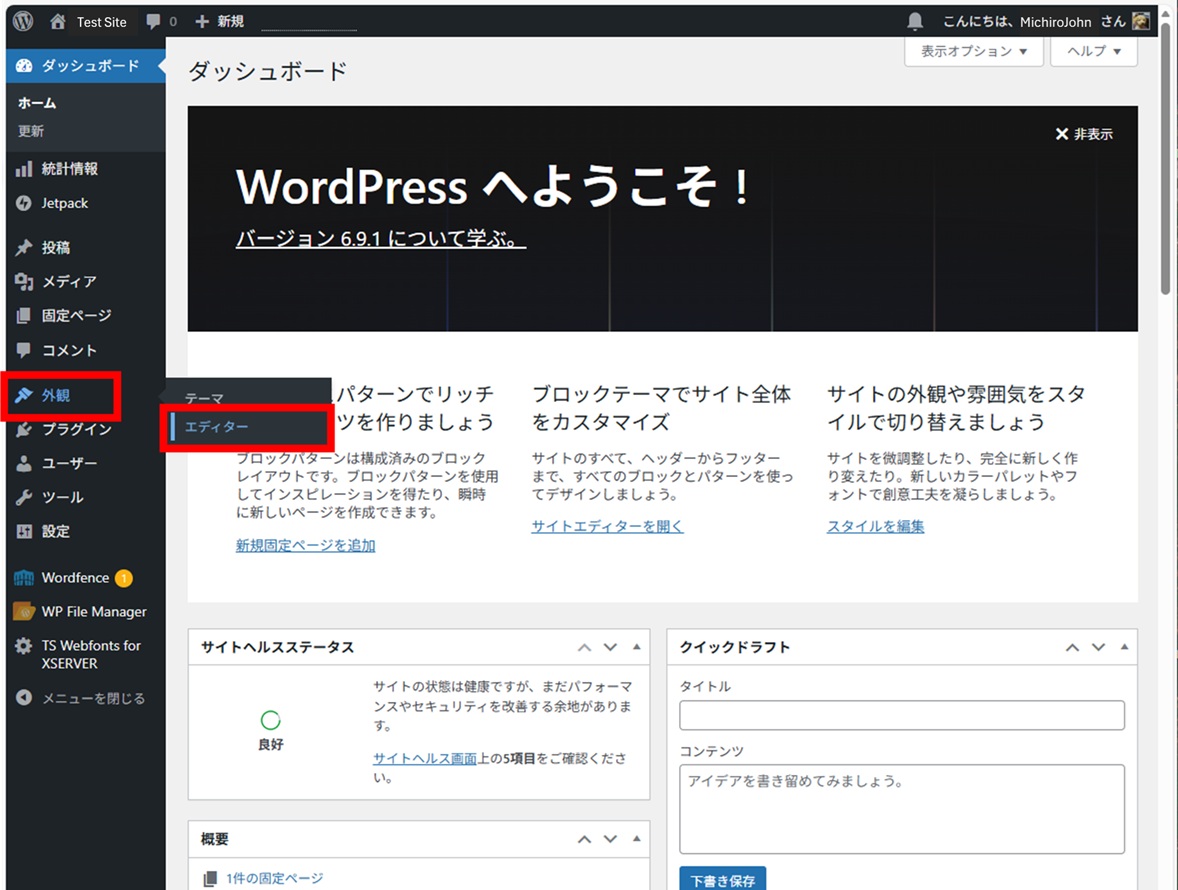Move the 概要 panel down with arrow

pyautogui.click(x=610, y=840)
